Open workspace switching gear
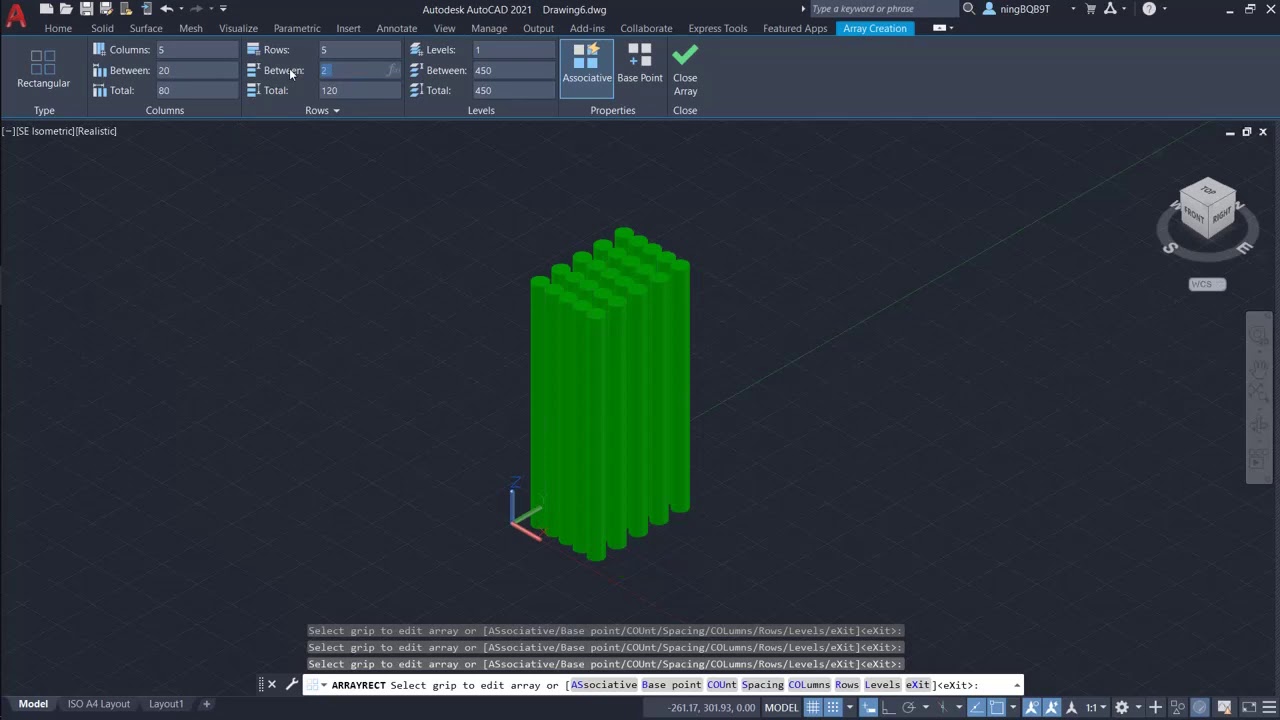Screen dimensions: 1280x720 (x=1122, y=708)
